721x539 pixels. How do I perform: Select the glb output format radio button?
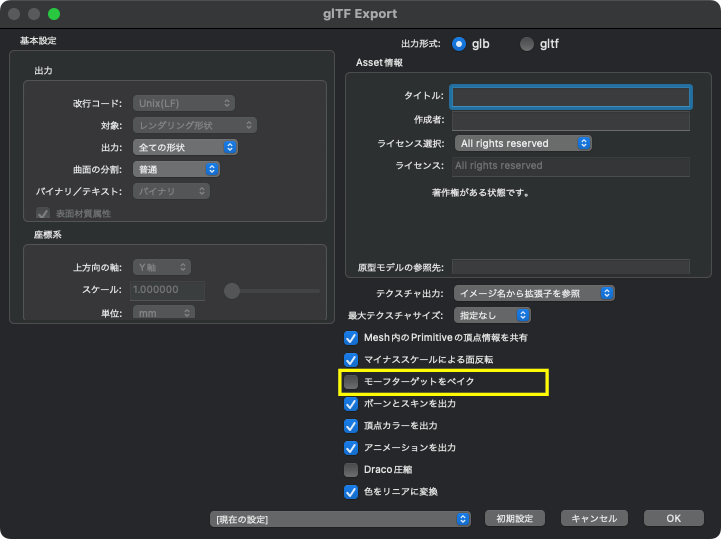click(x=458, y=44)
